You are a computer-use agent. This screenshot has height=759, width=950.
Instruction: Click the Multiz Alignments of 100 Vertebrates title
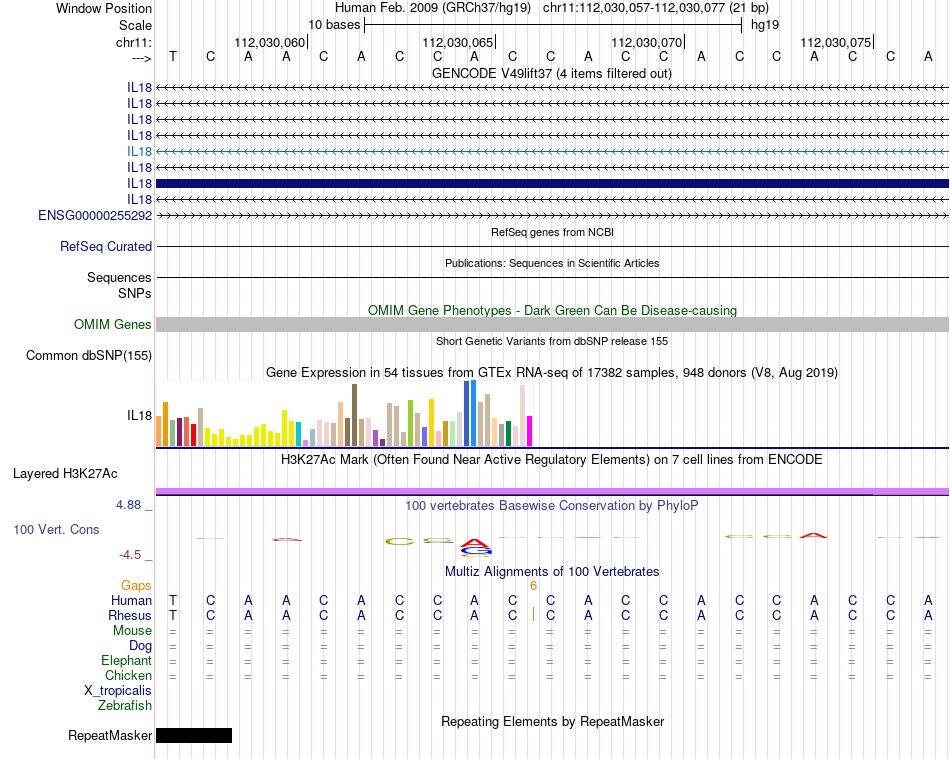pos(551,571)
